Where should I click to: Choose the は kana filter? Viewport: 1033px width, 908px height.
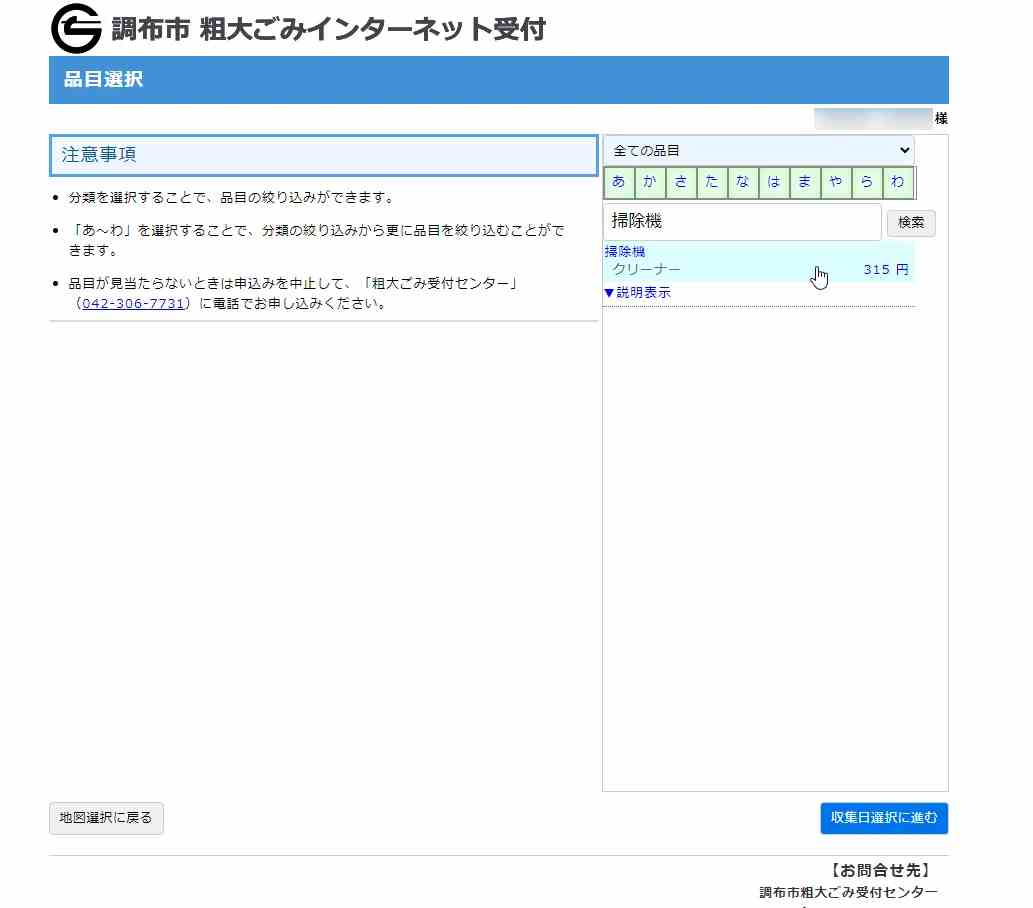774,182
